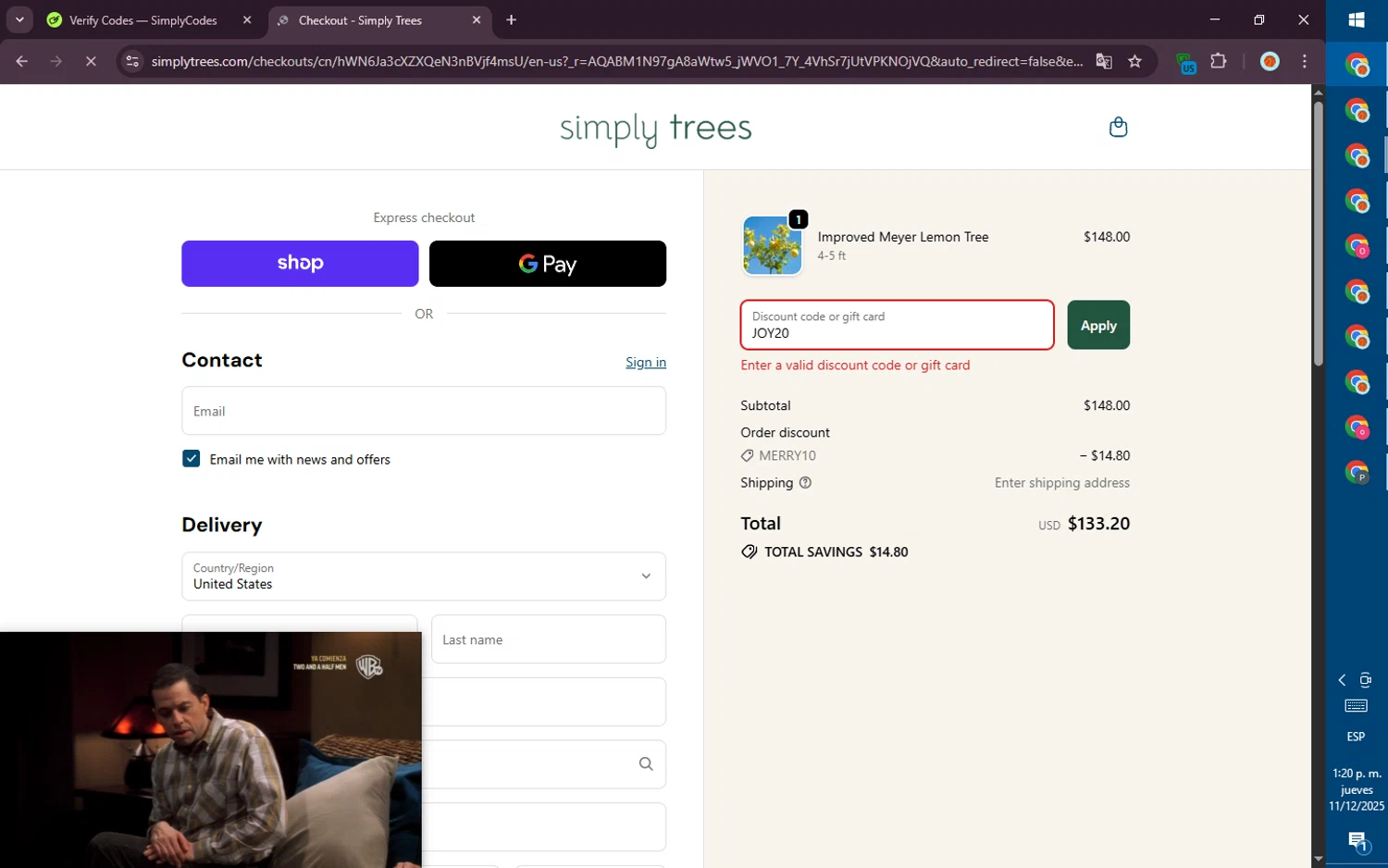The width and height of the screenshot is (1388, 868).
Task: Bookmark this page with the star
Action: [1135, 61]
